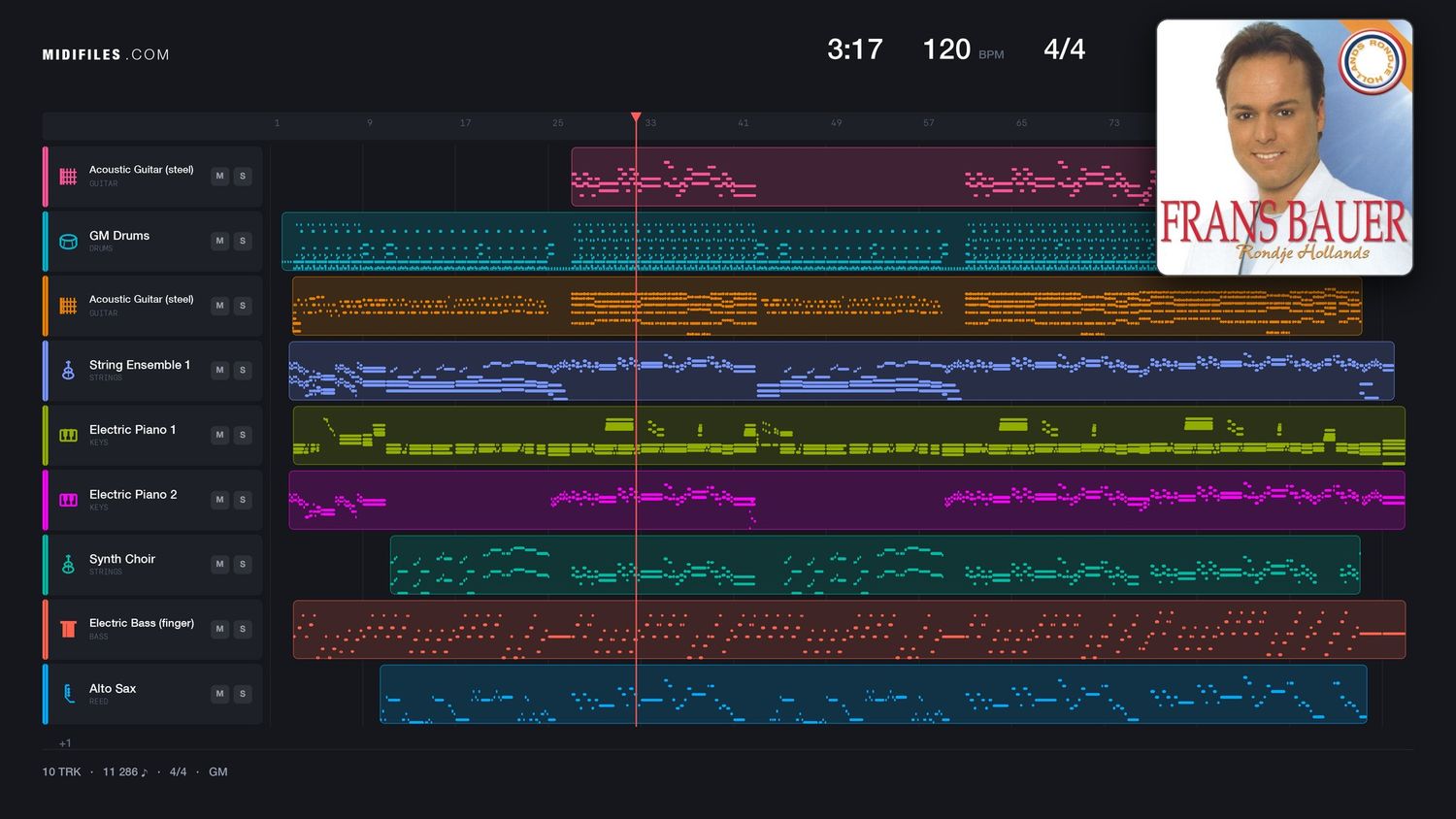This screenshot has width=1456, height=819.
Task: Click the 4/4 time signature in the header
Action: [1065, 49]
